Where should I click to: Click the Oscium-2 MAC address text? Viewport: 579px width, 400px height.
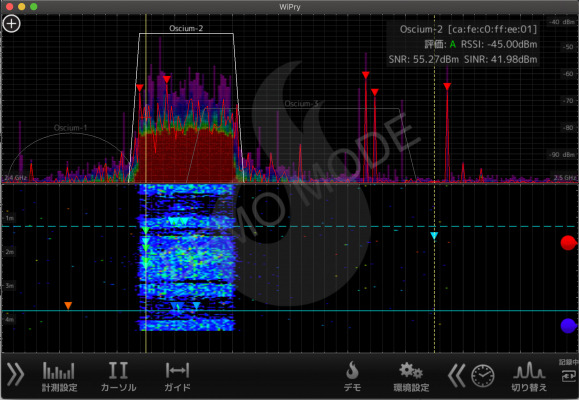[492, 30]
